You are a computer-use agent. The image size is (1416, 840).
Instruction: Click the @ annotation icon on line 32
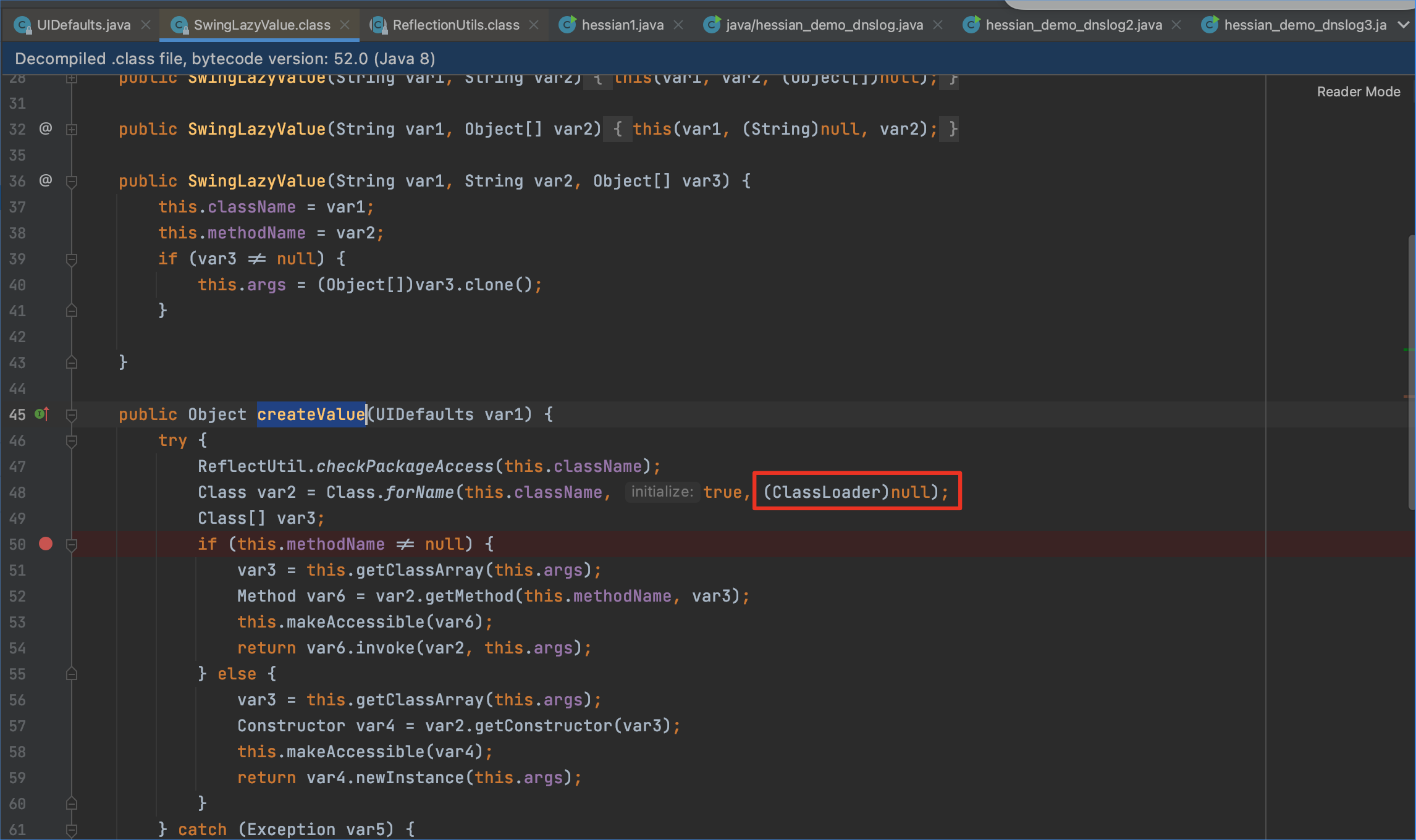46,128
